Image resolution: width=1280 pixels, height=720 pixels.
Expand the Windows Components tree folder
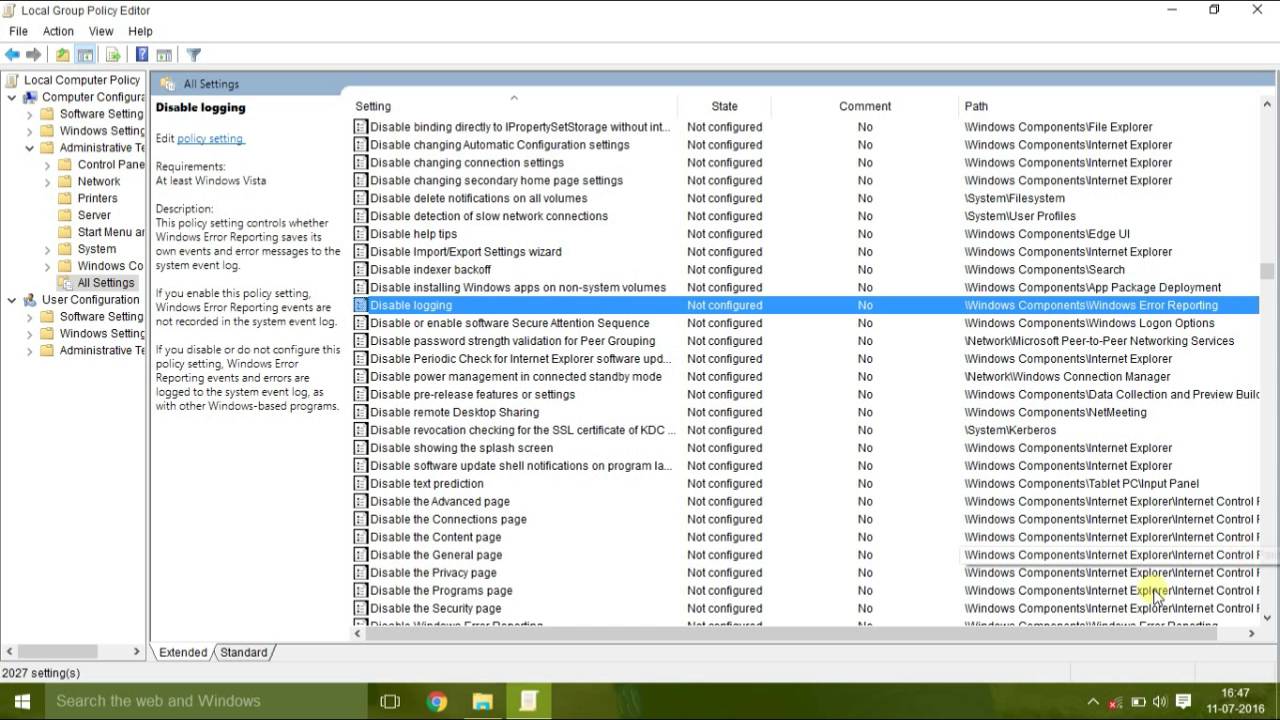tap(48, 266)
